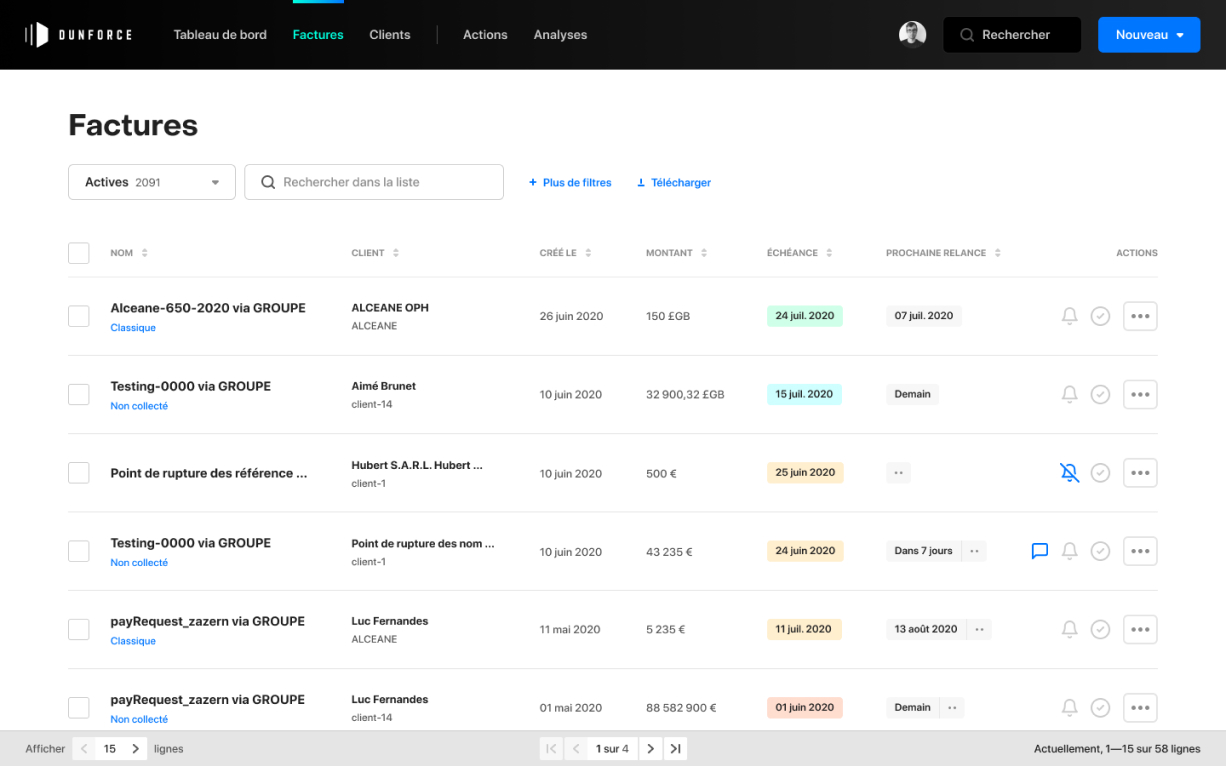Image resolution: width=1226 pixels, height=766 pixels.
Task: Open comment icon in 43 235 € row
Action: (1039, 551)
